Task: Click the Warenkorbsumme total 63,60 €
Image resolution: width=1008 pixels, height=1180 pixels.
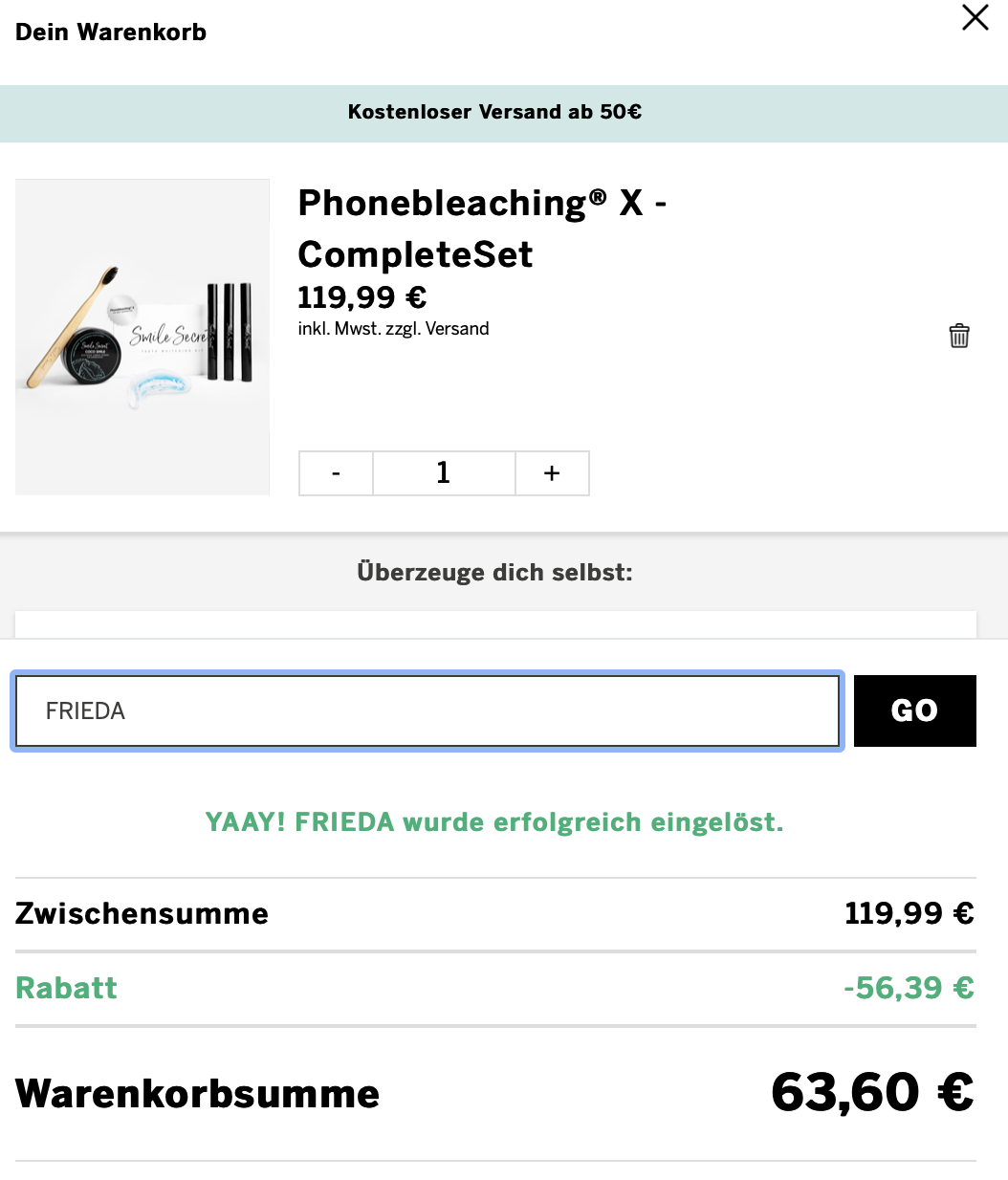Action: pos(872,1092)
